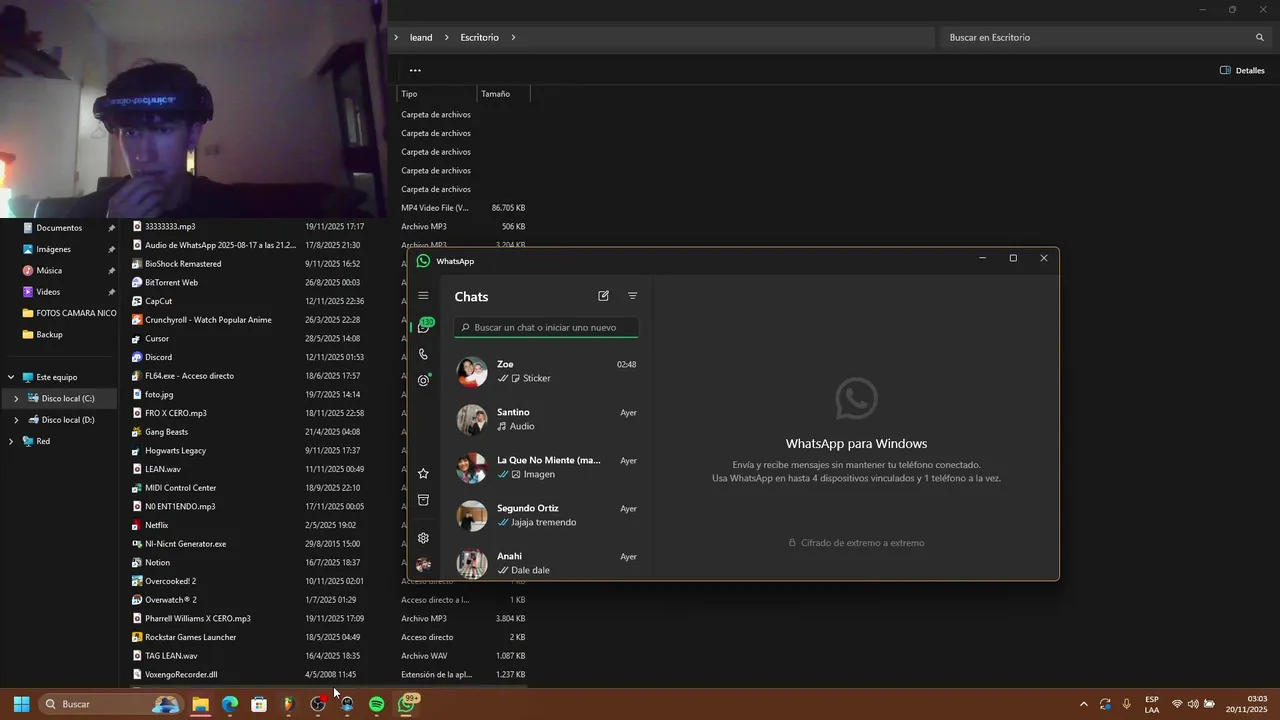Select Escritorio breadcrumb in address bar

click(479, 37)
